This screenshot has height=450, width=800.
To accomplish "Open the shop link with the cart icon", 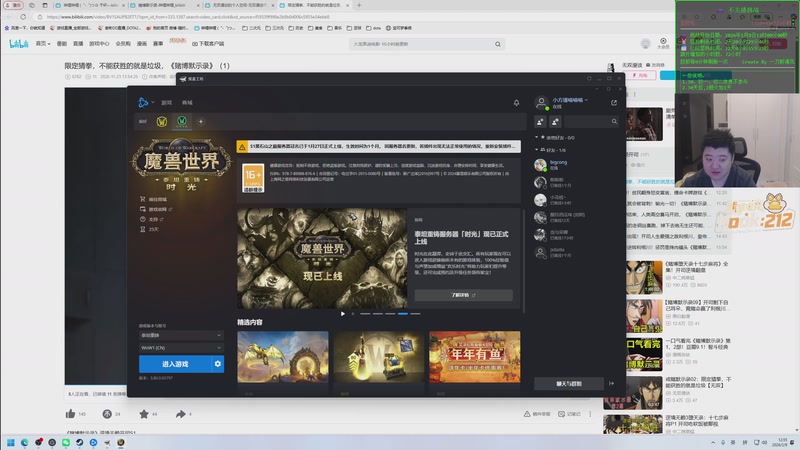I will tap(153, 199).
